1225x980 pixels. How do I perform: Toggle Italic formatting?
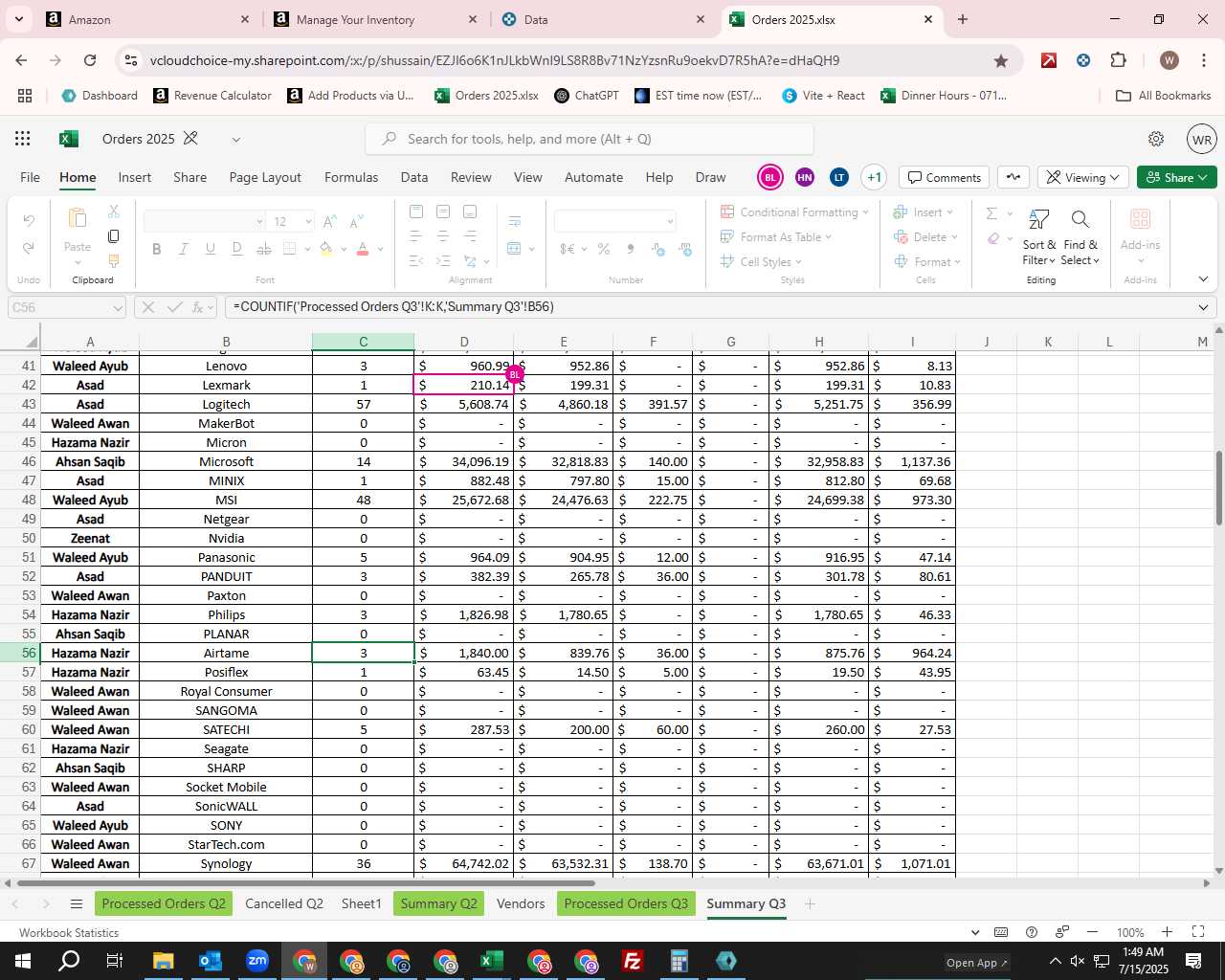click(184, 249)
